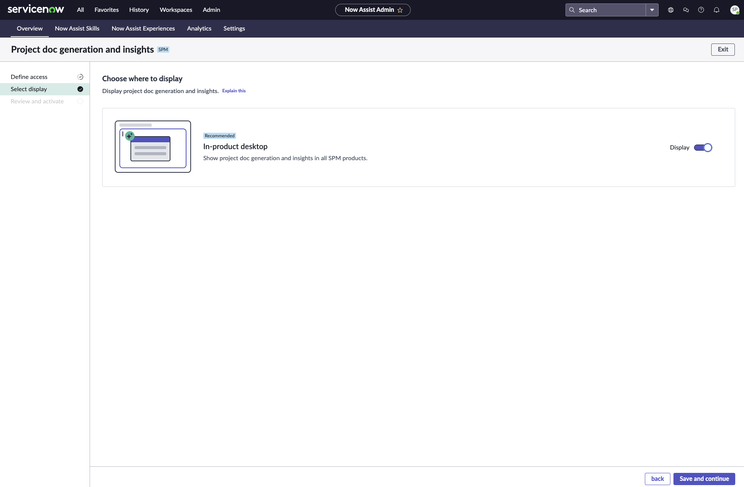744x487 pixels.
Task: Switch to the Overview tab
Action: pyautogui.click(x=29, y=28)
